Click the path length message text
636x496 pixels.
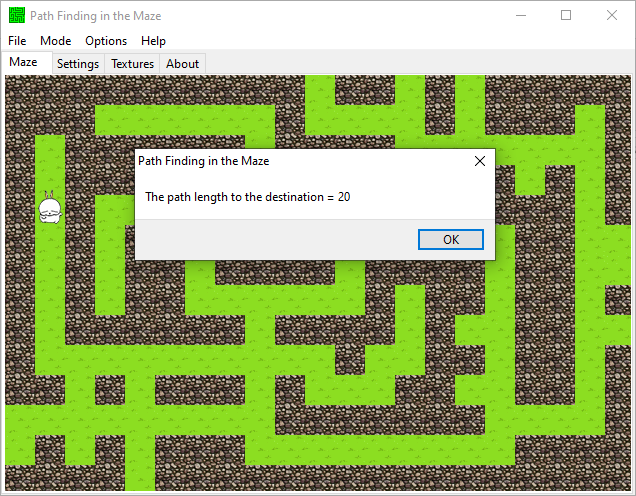pyautogui.click(x=247, y=197)
